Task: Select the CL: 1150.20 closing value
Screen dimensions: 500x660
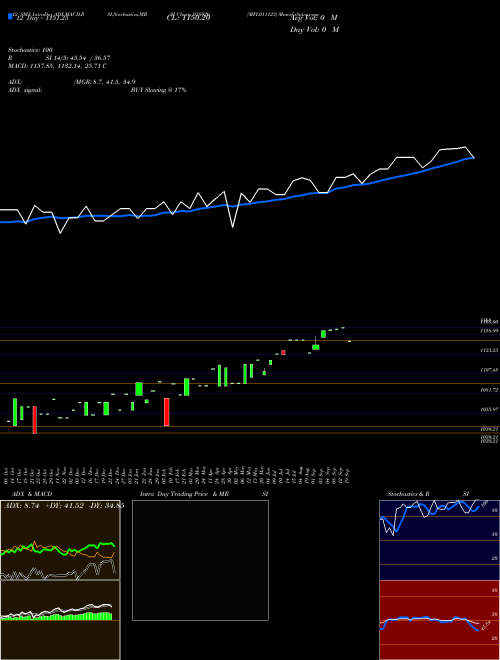Action: 189,18
